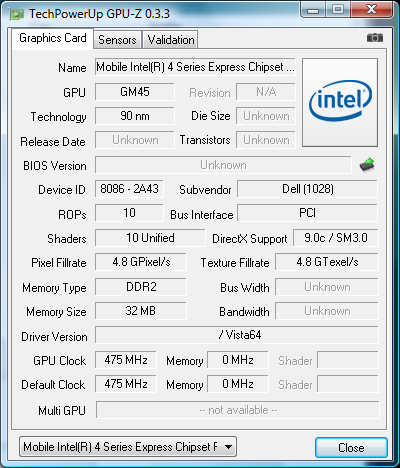Click the Close button

[351, 447]
